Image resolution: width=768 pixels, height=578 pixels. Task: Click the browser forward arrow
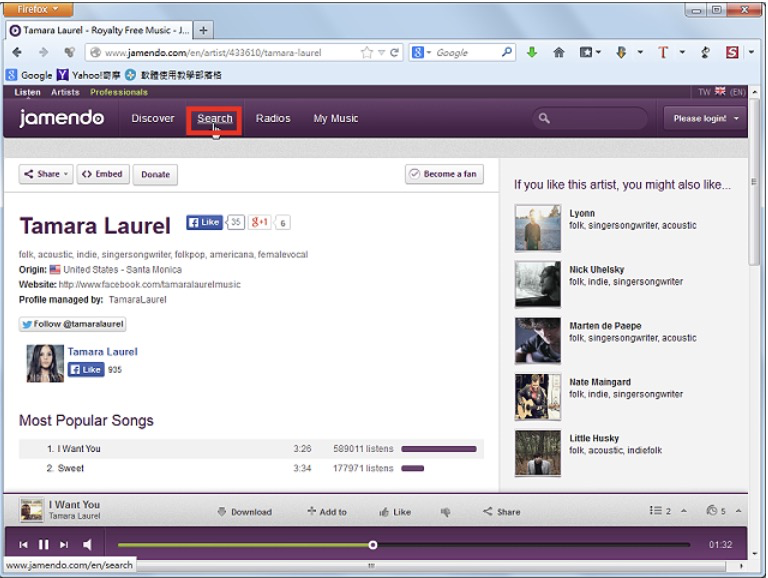click(x=43, y=52)
